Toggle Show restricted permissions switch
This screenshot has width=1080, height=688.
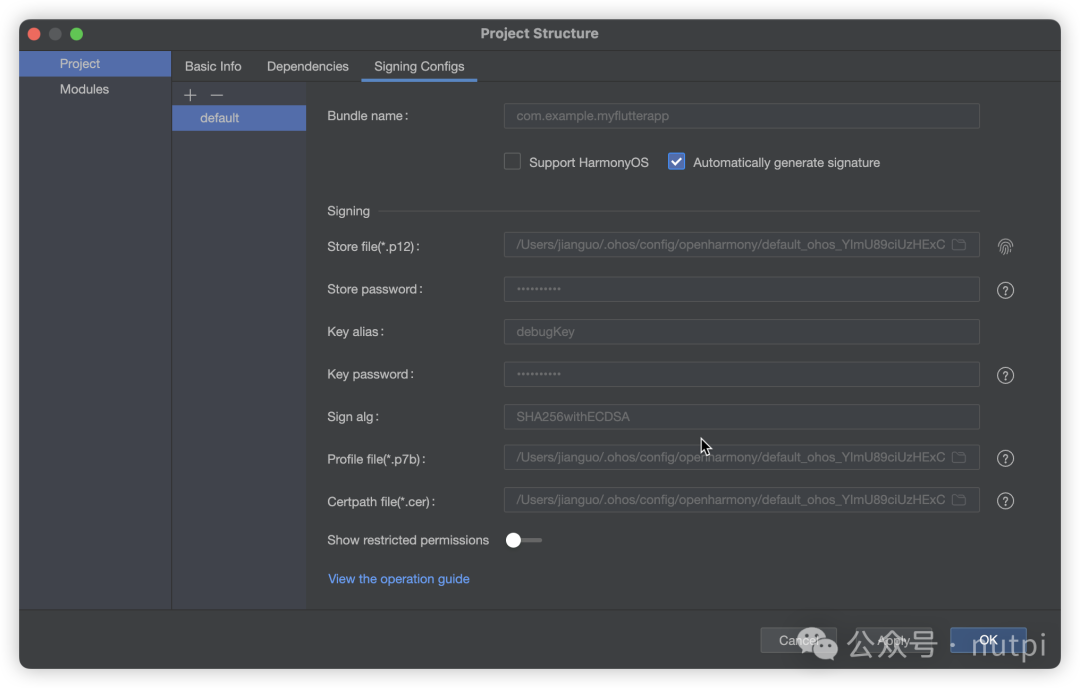[523, 541]
